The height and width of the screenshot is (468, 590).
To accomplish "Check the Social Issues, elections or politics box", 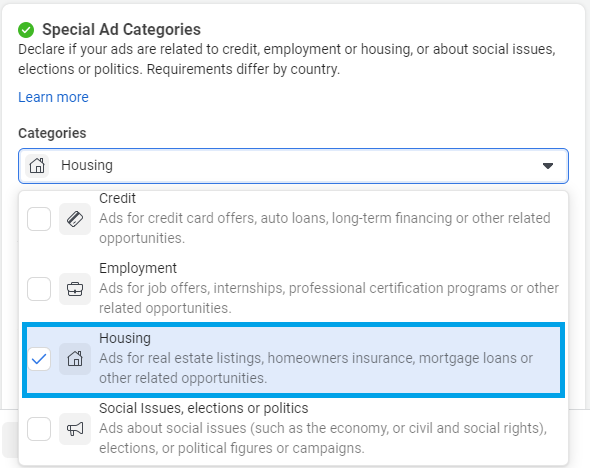I will [x=39, y=429].
